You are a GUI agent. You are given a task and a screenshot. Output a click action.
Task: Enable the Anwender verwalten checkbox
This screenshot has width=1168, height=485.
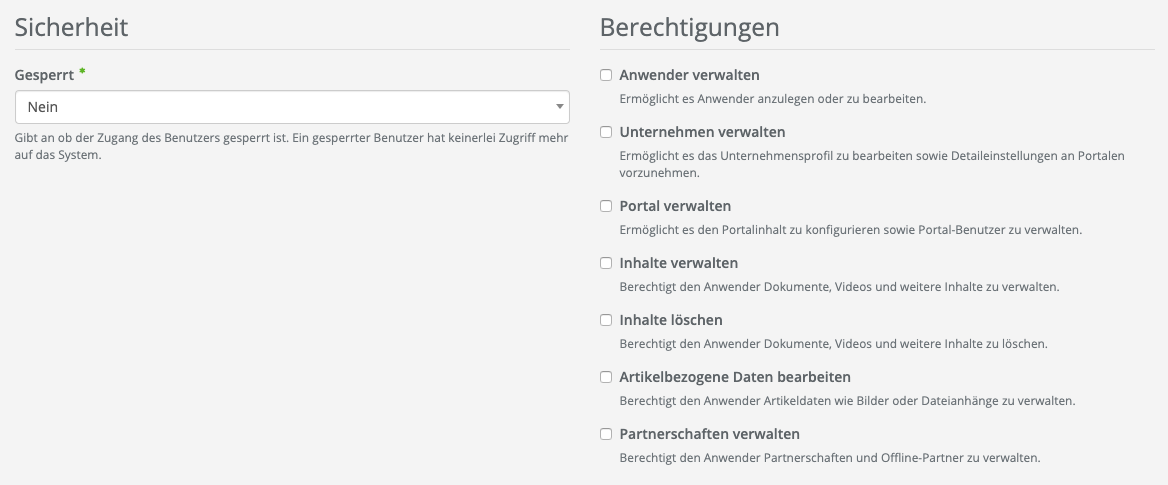[606, 75]
